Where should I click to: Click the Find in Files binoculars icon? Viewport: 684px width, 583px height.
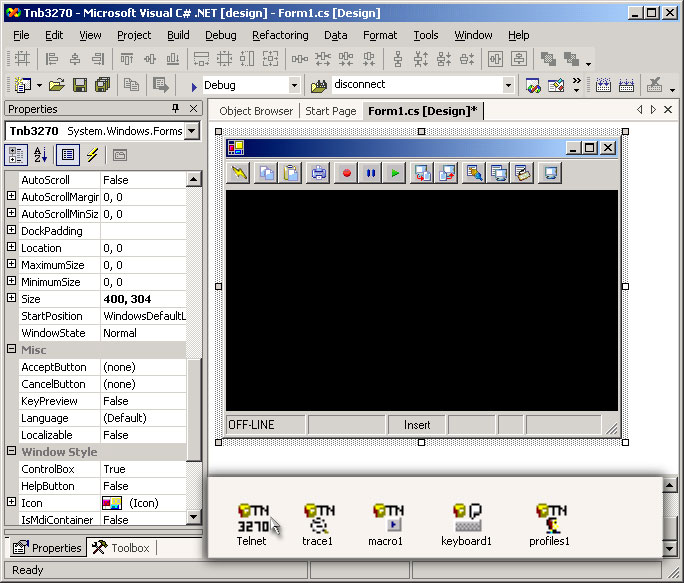[319, 86]
